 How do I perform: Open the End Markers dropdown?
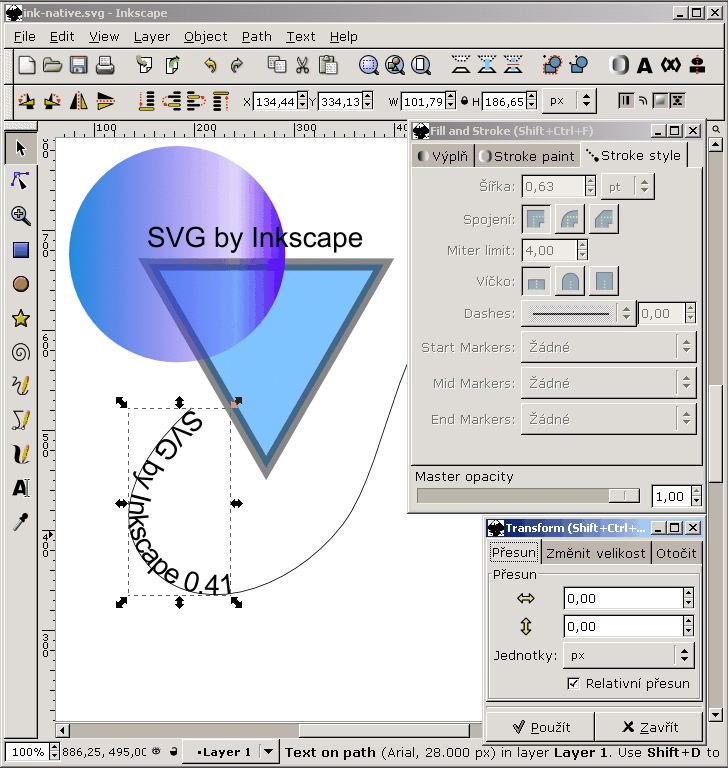tap(608, 419)
